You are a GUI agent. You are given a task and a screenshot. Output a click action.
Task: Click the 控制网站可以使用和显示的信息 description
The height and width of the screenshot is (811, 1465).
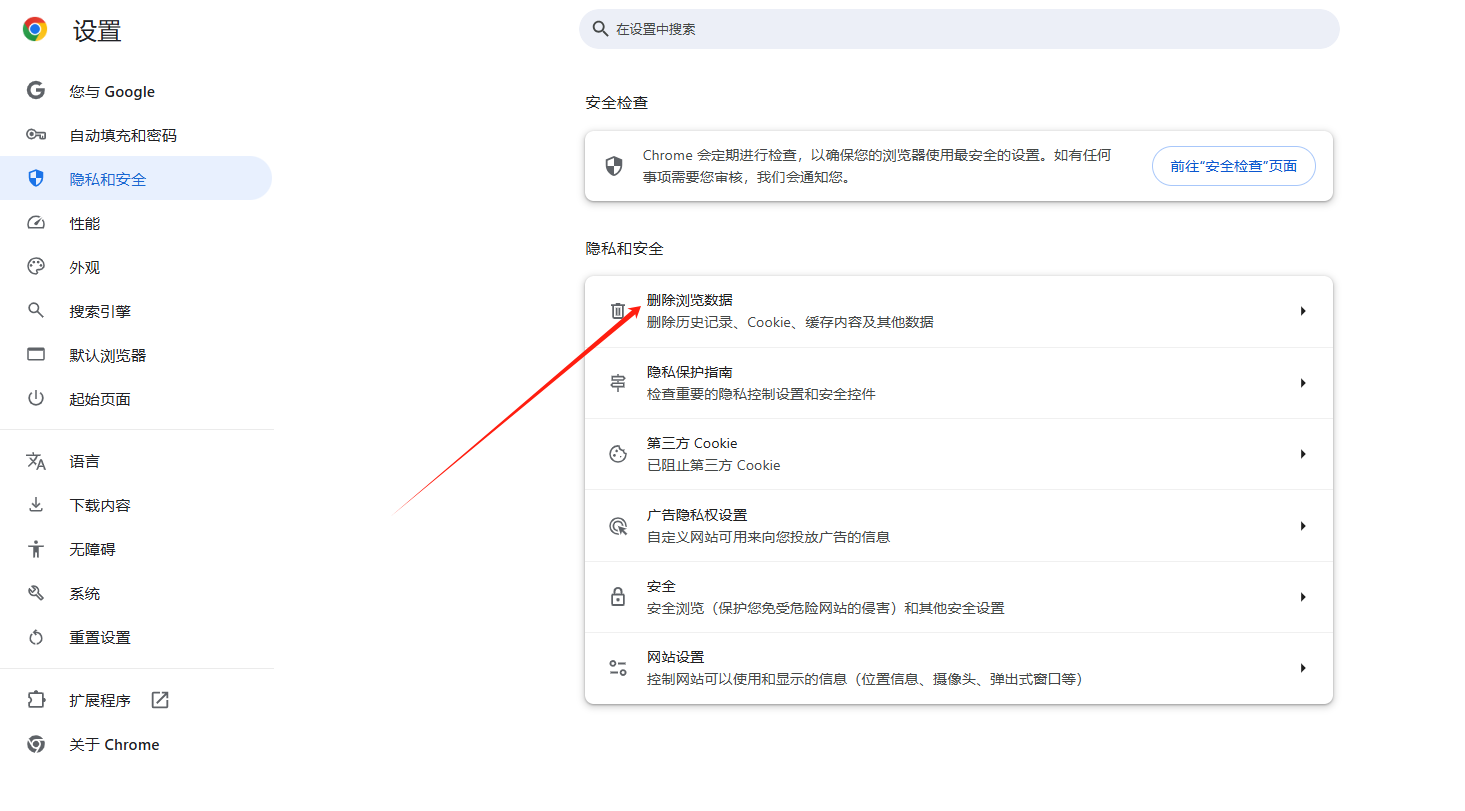click(x=865, y=679)
